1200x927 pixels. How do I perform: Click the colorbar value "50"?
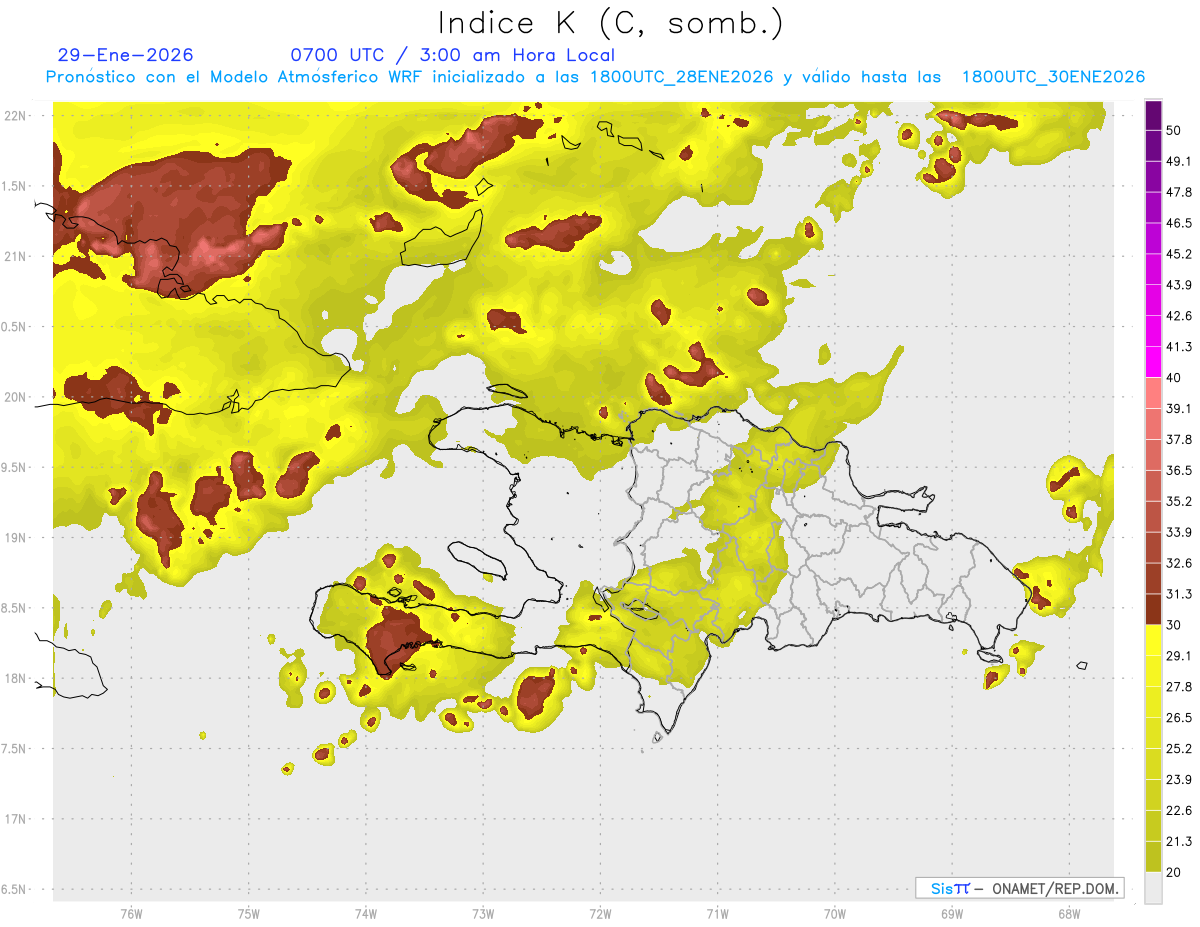click(1175, 131)
